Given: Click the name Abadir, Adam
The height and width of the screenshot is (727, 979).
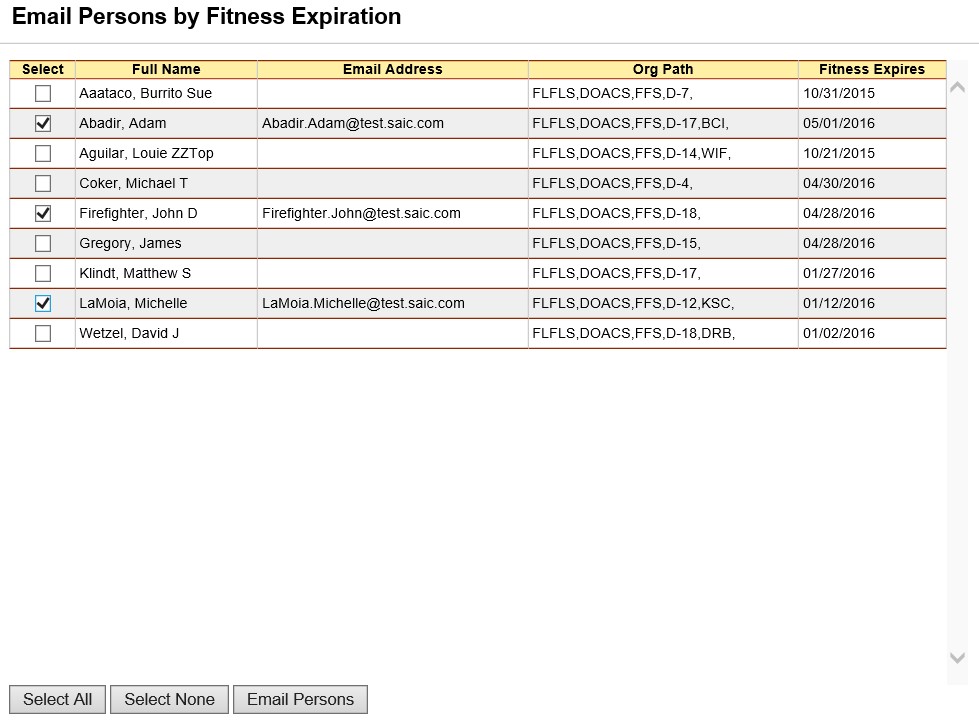Looking at the screenshot, I should [123, 124].
